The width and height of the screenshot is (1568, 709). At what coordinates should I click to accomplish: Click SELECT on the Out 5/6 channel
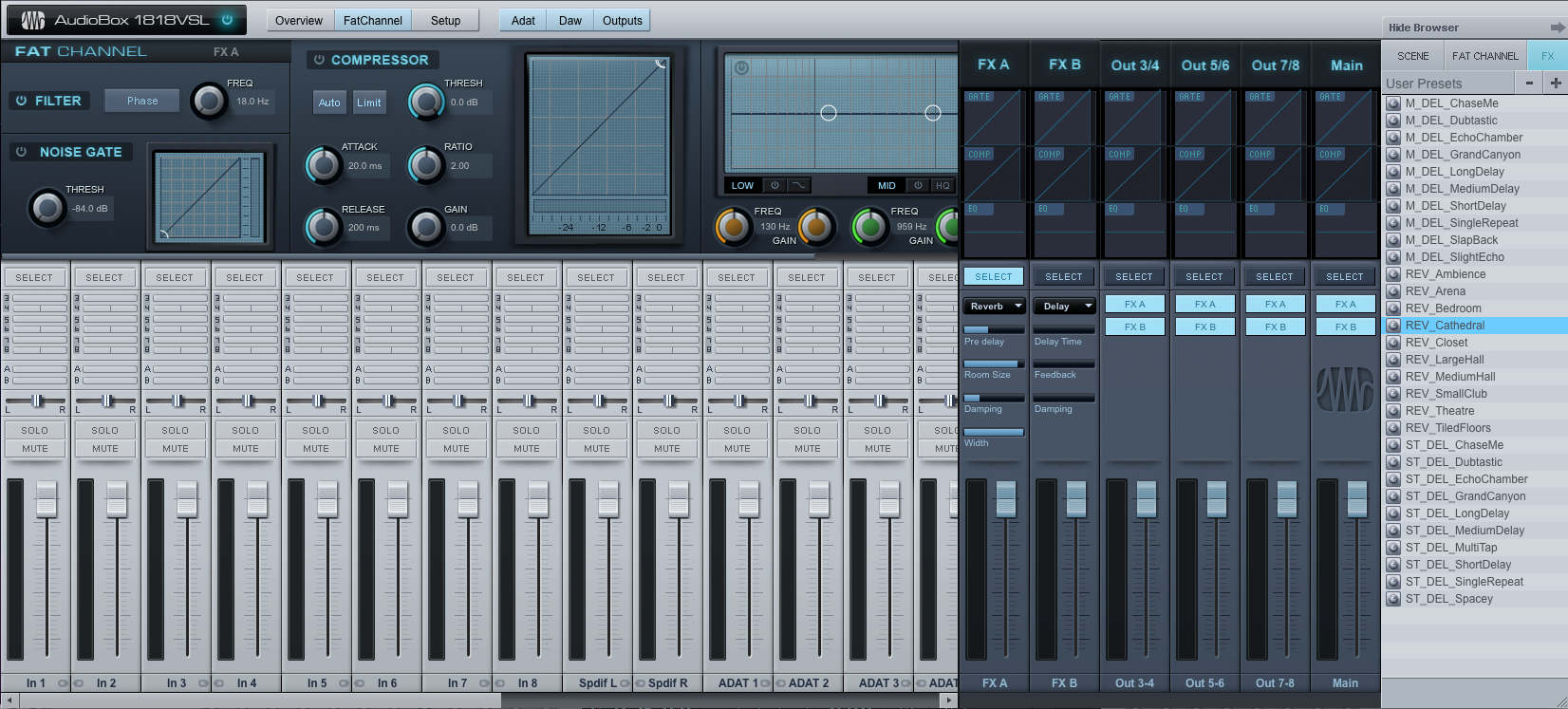tap(1204, 276)
